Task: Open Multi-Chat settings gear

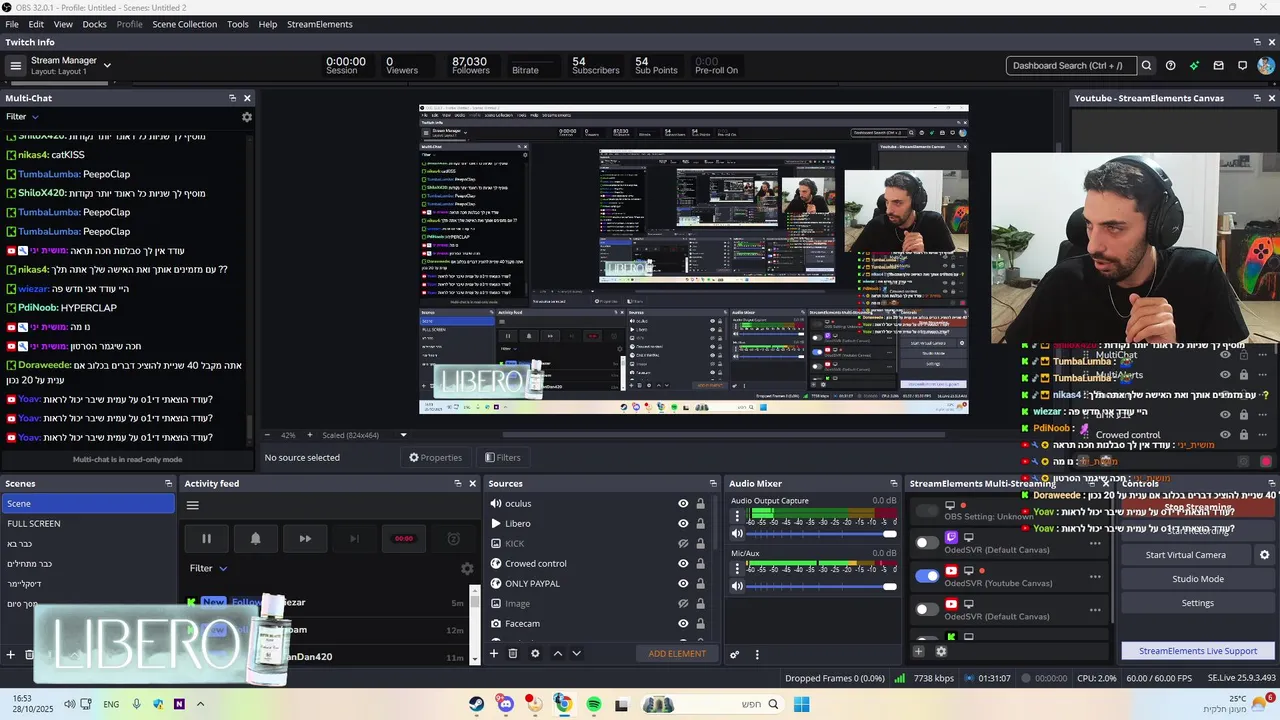Action: [x=247, y=117]
